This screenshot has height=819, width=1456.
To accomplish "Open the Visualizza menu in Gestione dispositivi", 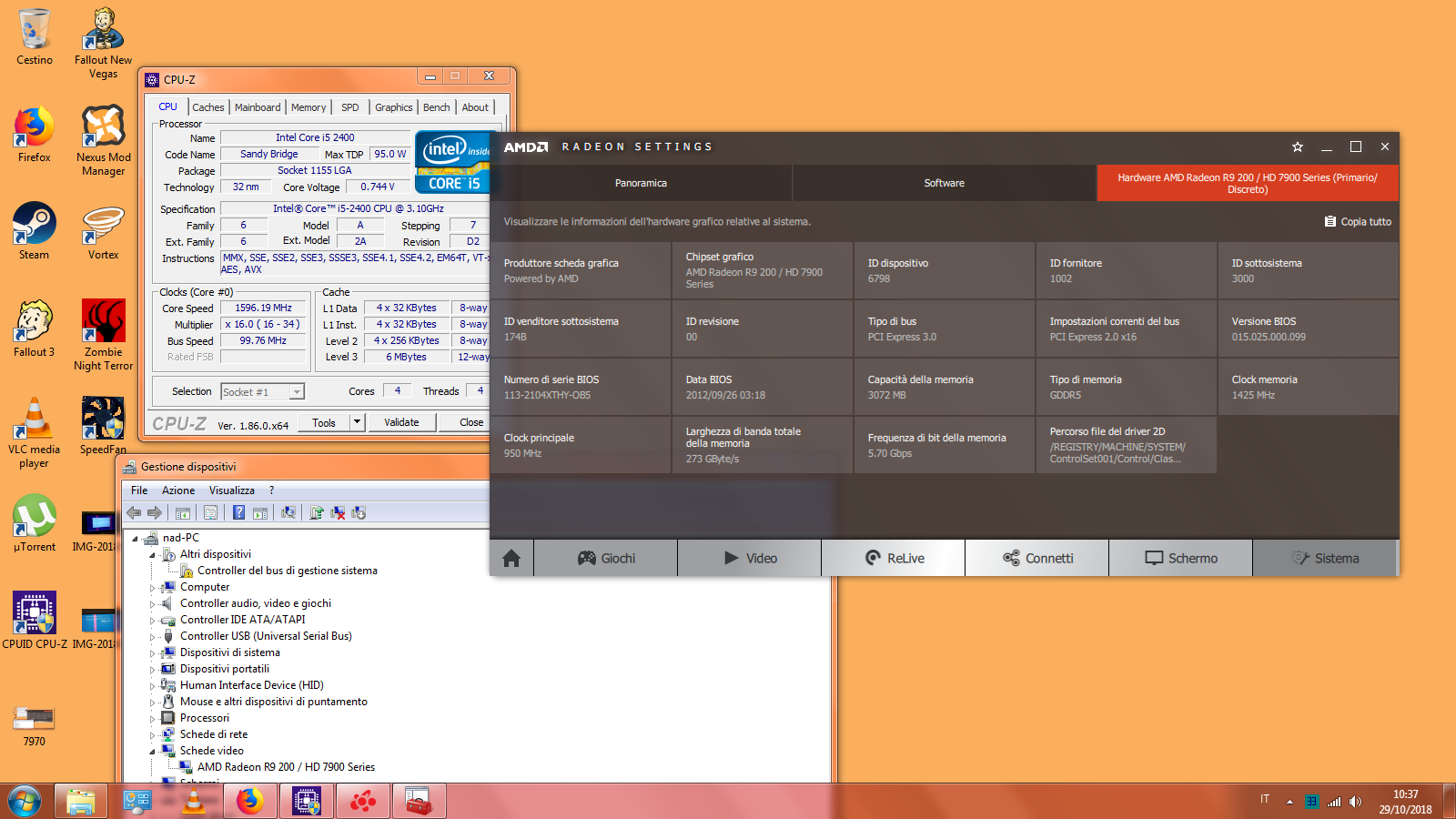I will [232, 490].
